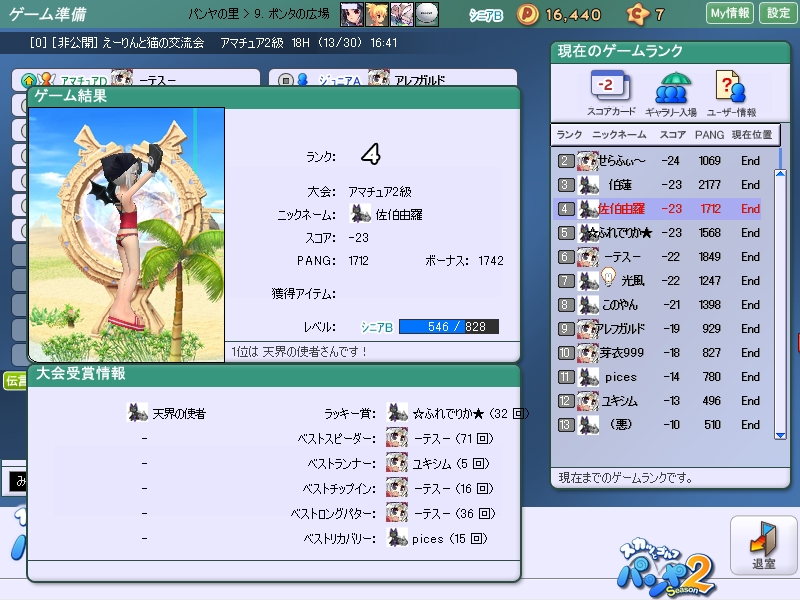
Task: Click avatar icon beside 芽衣999
Action: tap(588, 353)
